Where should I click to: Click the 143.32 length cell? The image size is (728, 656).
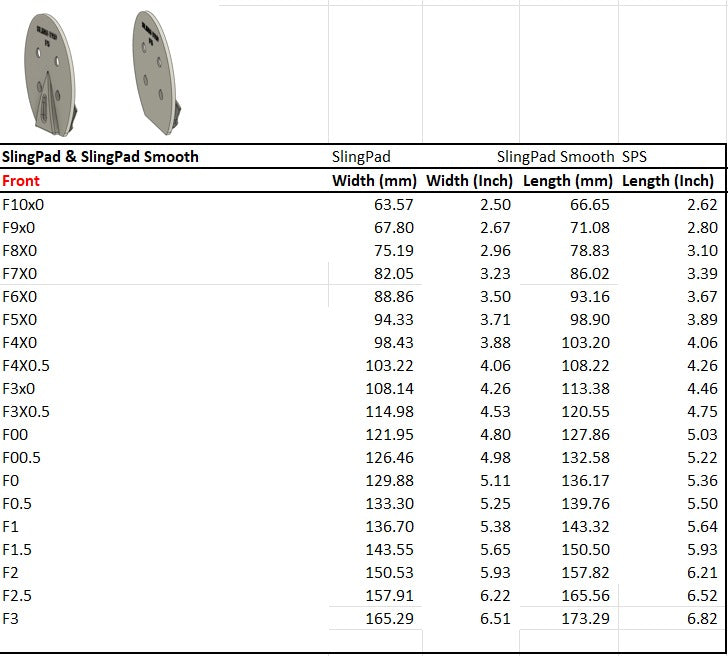tap(585, 527)
